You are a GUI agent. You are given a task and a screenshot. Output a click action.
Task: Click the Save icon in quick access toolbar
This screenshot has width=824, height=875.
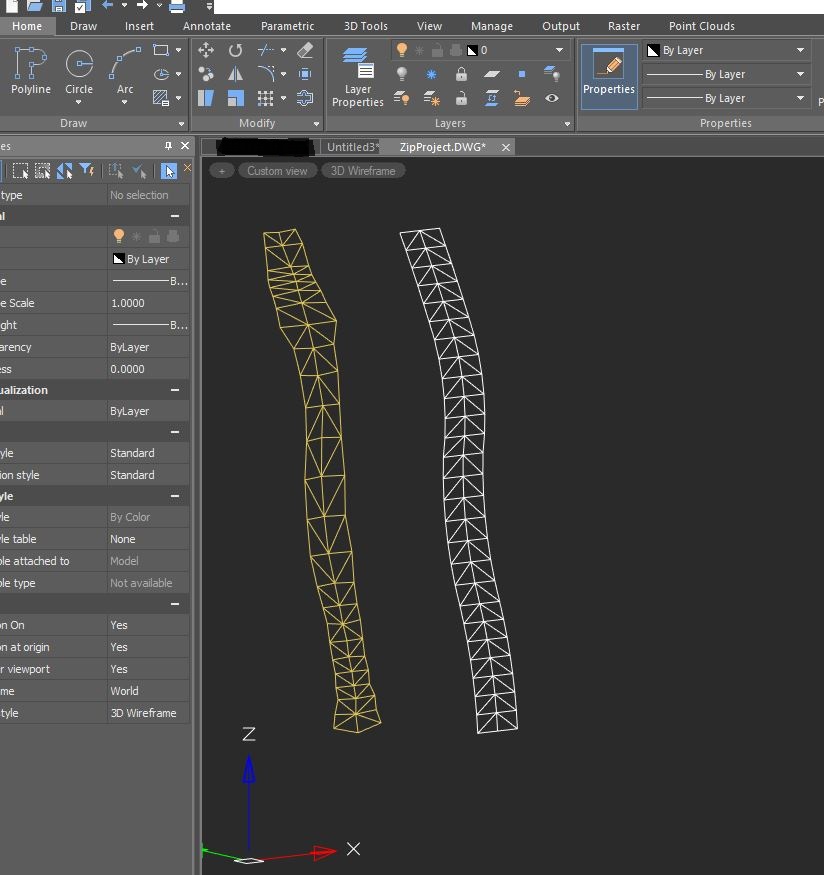pos(59,6)
